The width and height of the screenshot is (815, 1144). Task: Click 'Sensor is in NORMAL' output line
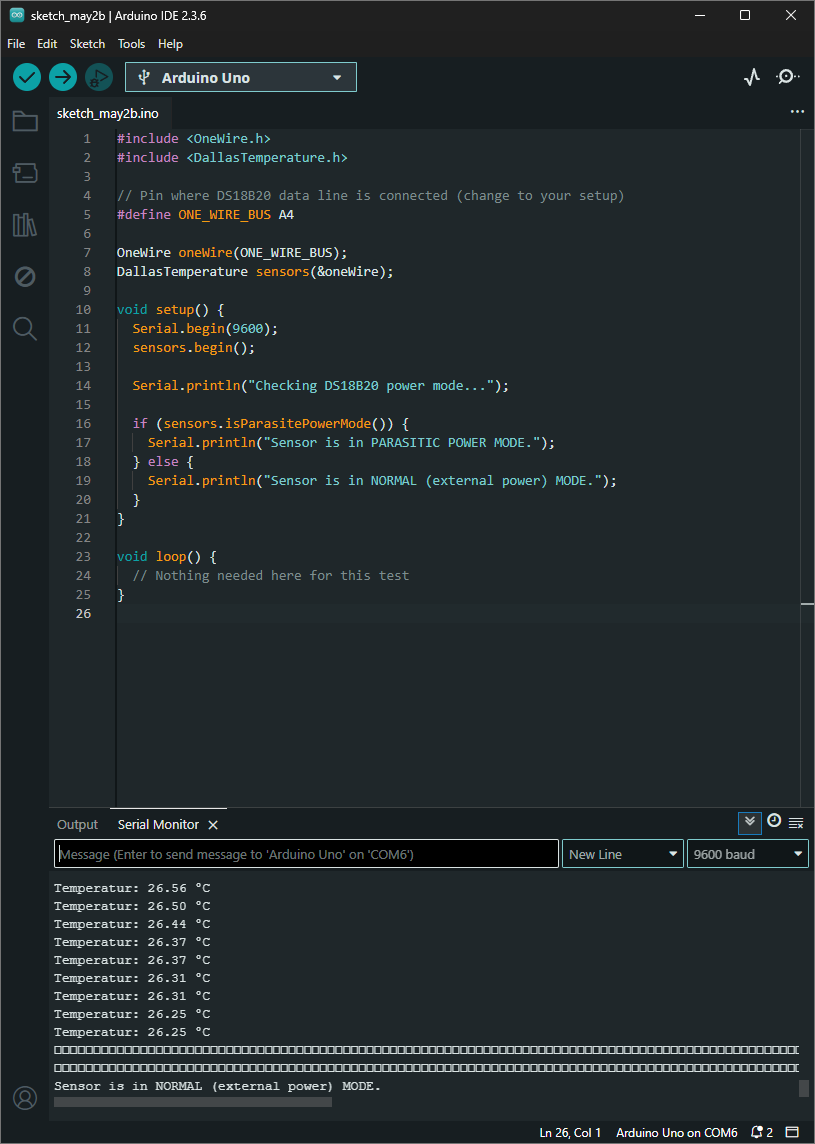[x=217, y=1086]
